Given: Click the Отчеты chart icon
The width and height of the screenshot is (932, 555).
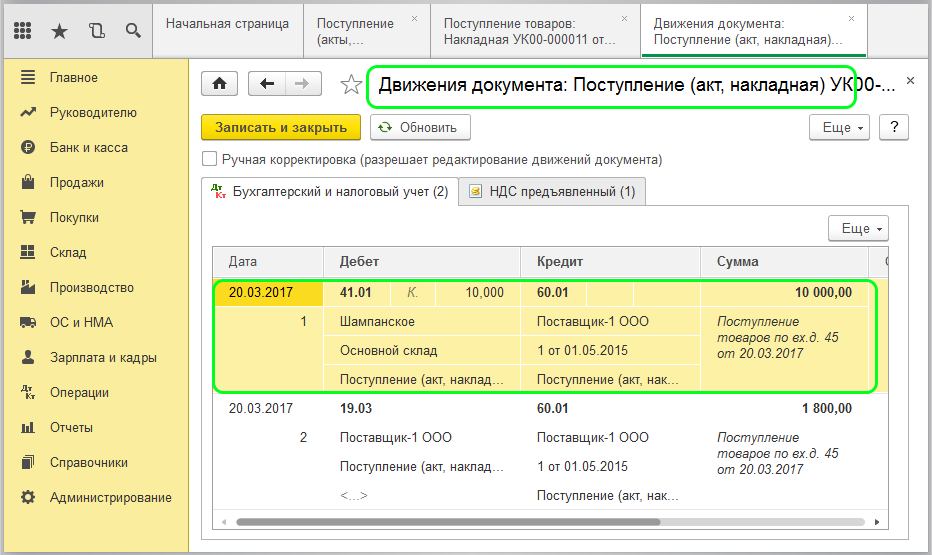Looking at the screenshot, I should coord(28,427).
